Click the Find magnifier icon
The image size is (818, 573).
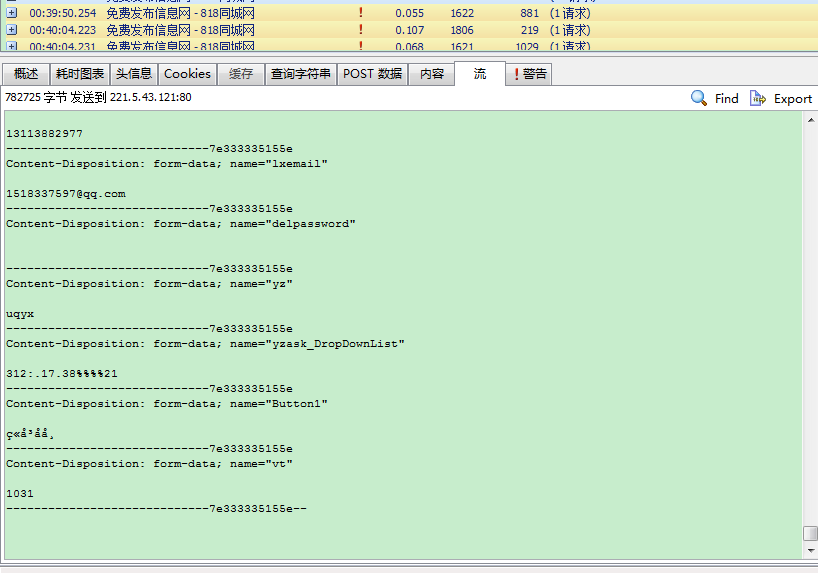point(699,98)
